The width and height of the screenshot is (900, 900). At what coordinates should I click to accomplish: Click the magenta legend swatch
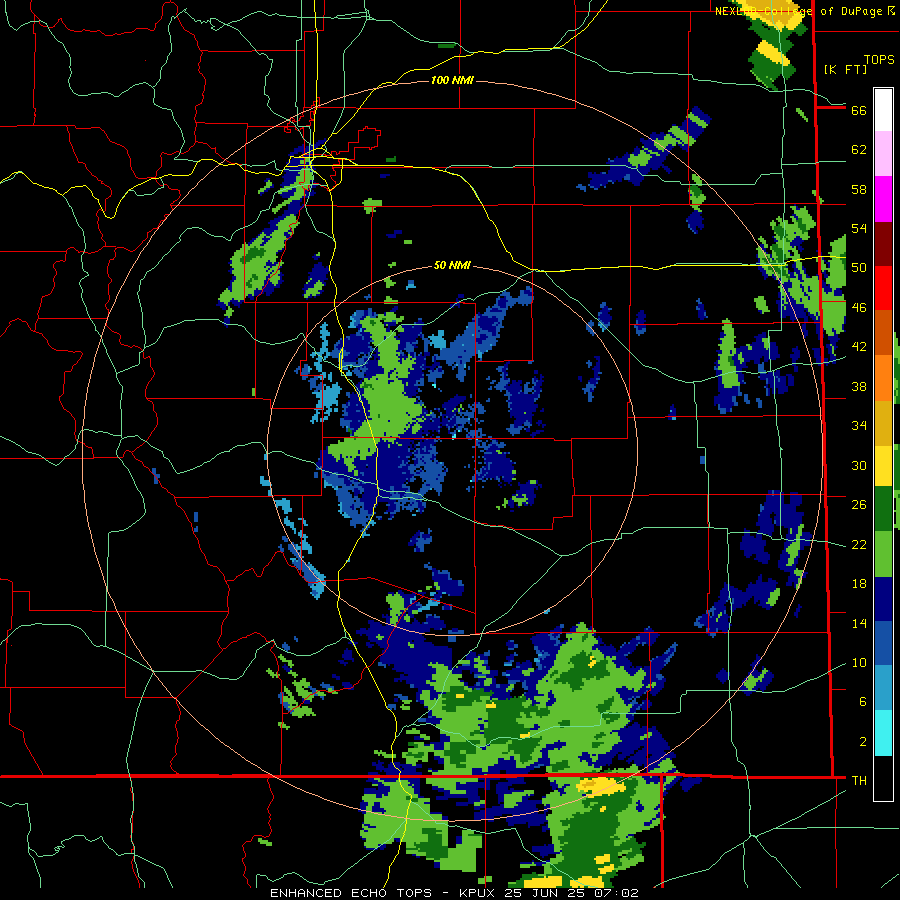pyautogui.click(x=883, y=199)
